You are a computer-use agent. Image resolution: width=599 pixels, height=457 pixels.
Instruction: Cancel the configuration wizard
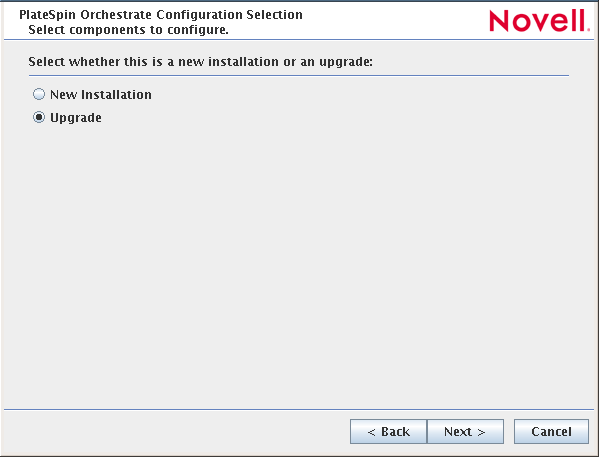point(551,432)
